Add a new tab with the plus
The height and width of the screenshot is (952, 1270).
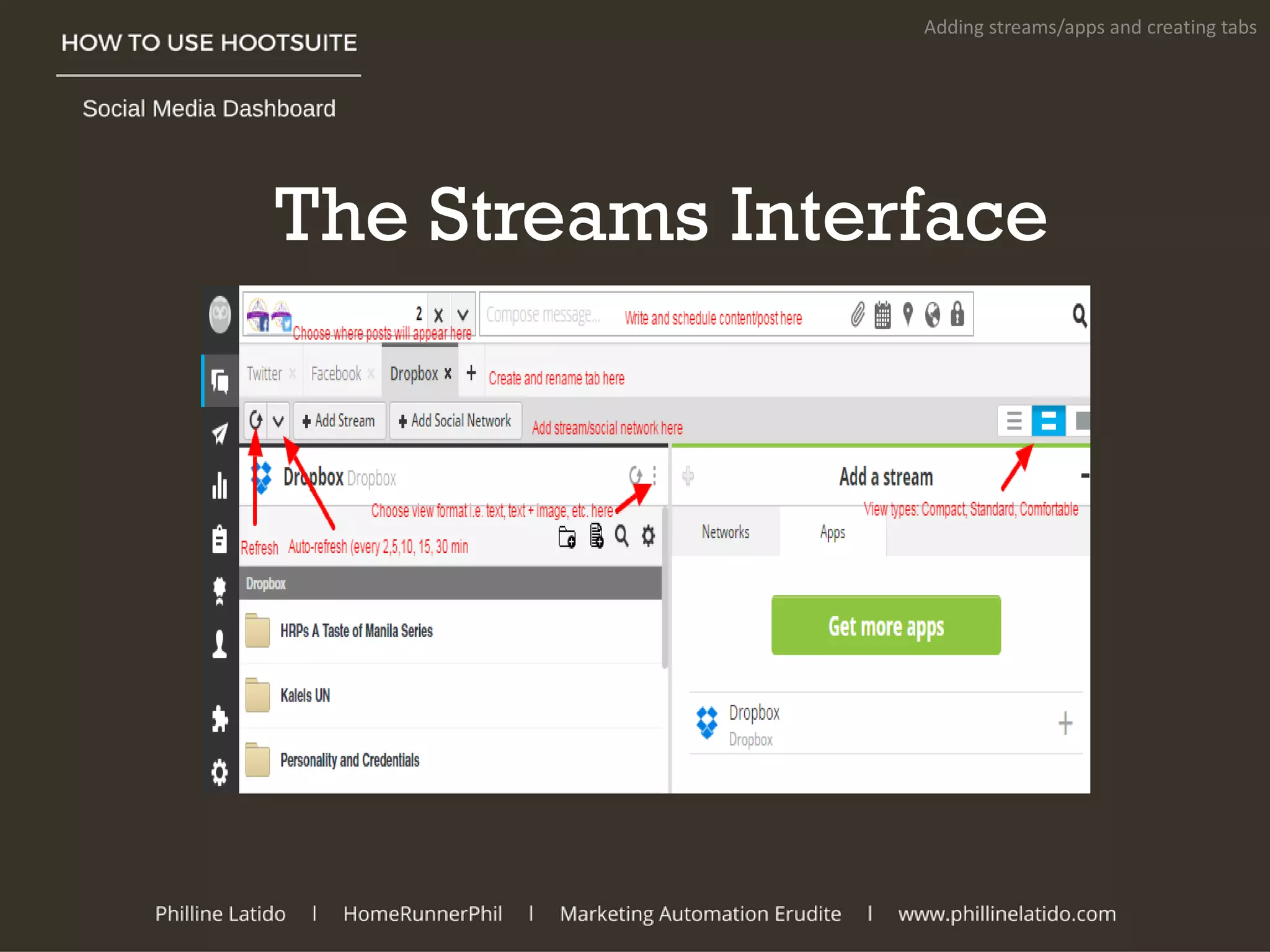point(471,372)
